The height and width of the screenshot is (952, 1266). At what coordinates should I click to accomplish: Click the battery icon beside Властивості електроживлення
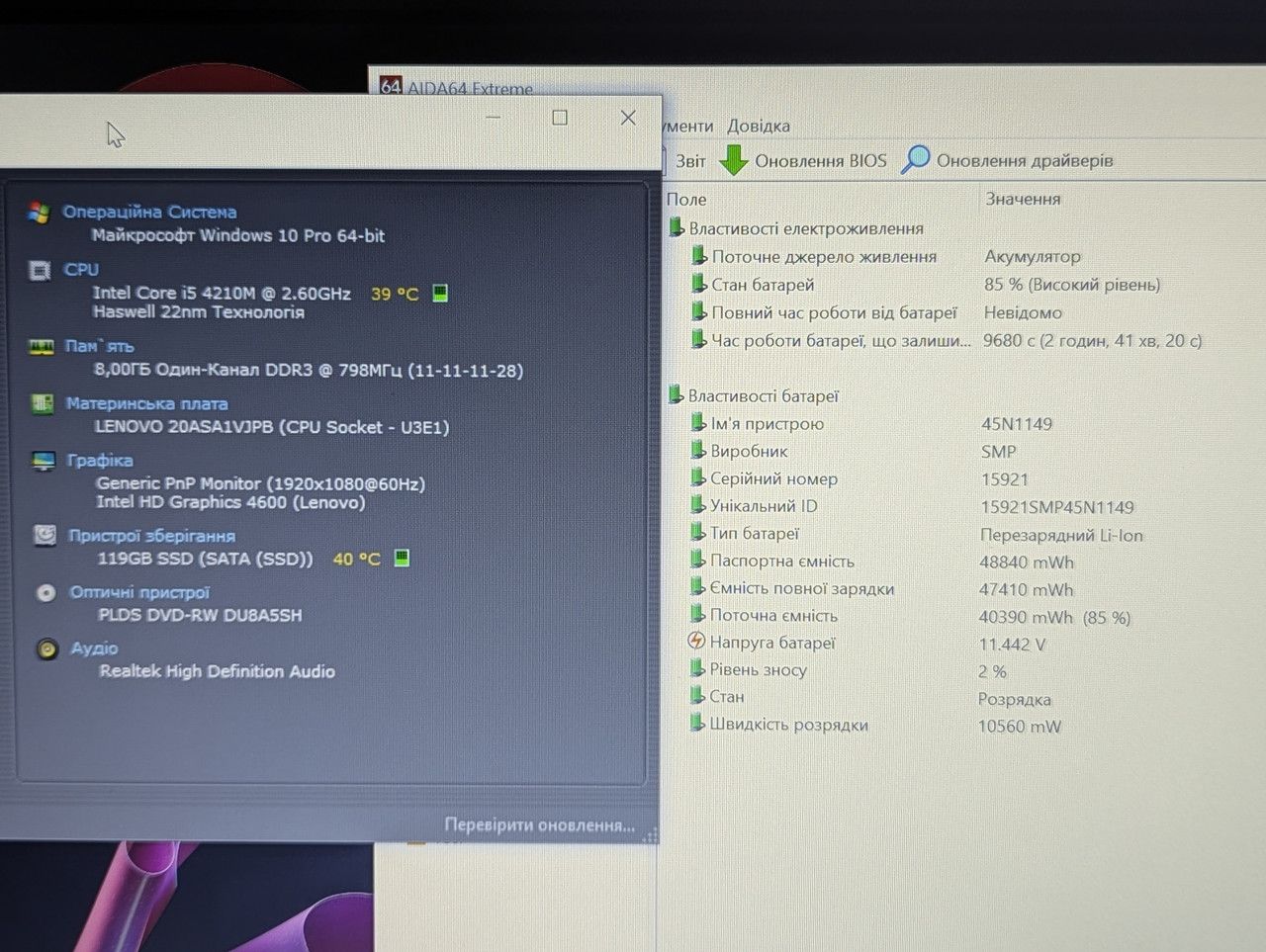tap(677, 227)
